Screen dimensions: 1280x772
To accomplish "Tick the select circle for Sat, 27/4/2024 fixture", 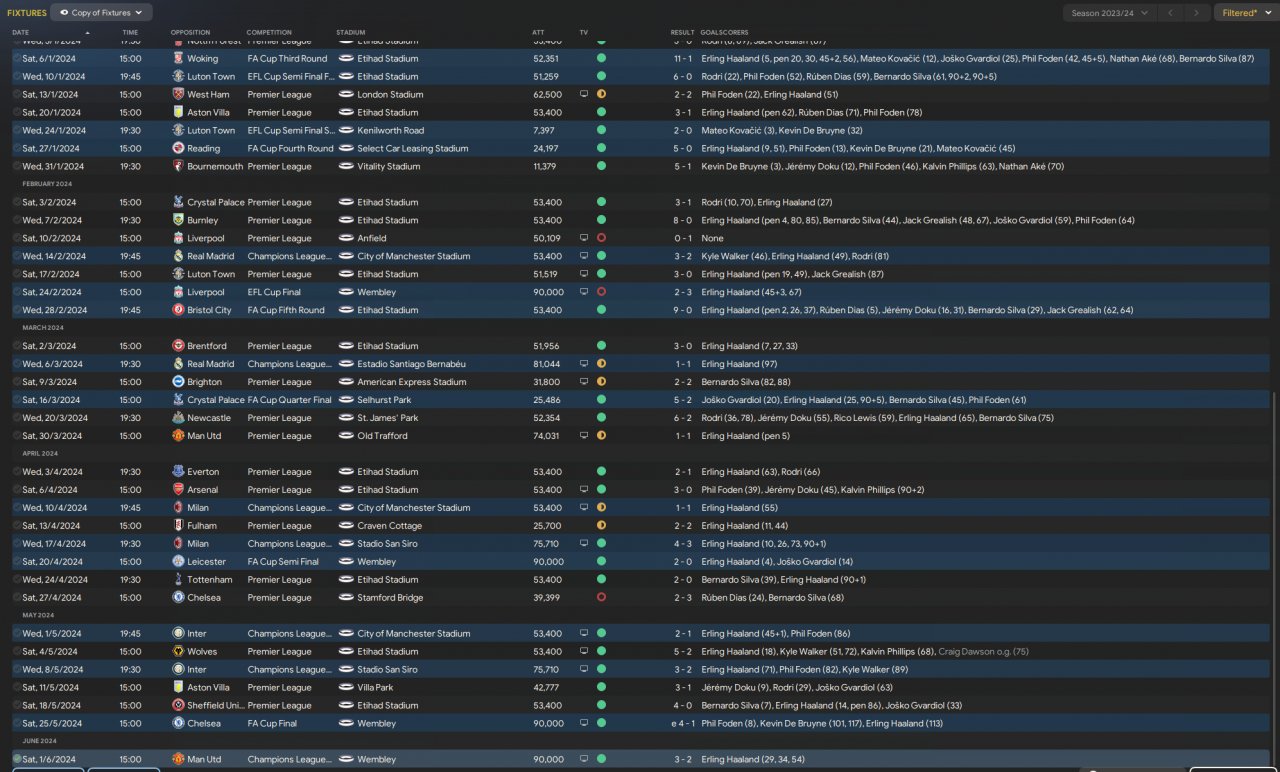I will point(17,599).
